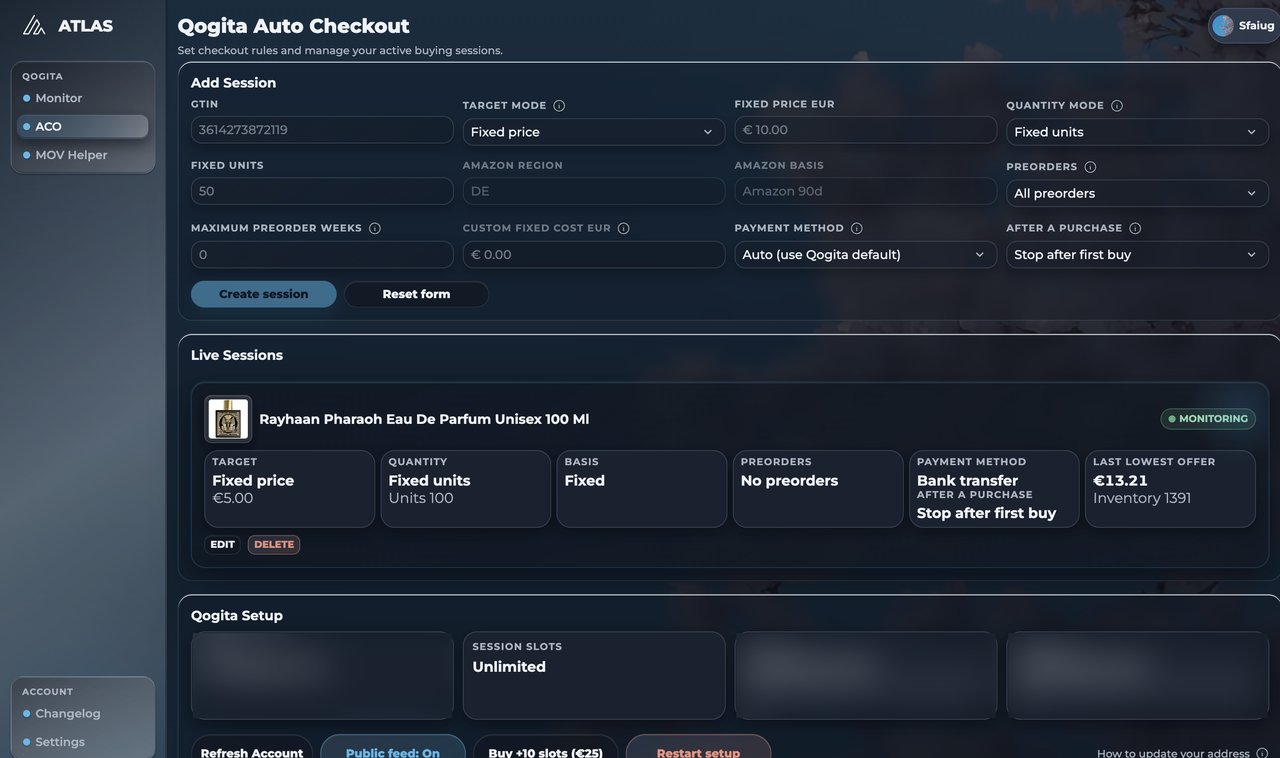Click info icon beside address help link

pos(1262,753)
